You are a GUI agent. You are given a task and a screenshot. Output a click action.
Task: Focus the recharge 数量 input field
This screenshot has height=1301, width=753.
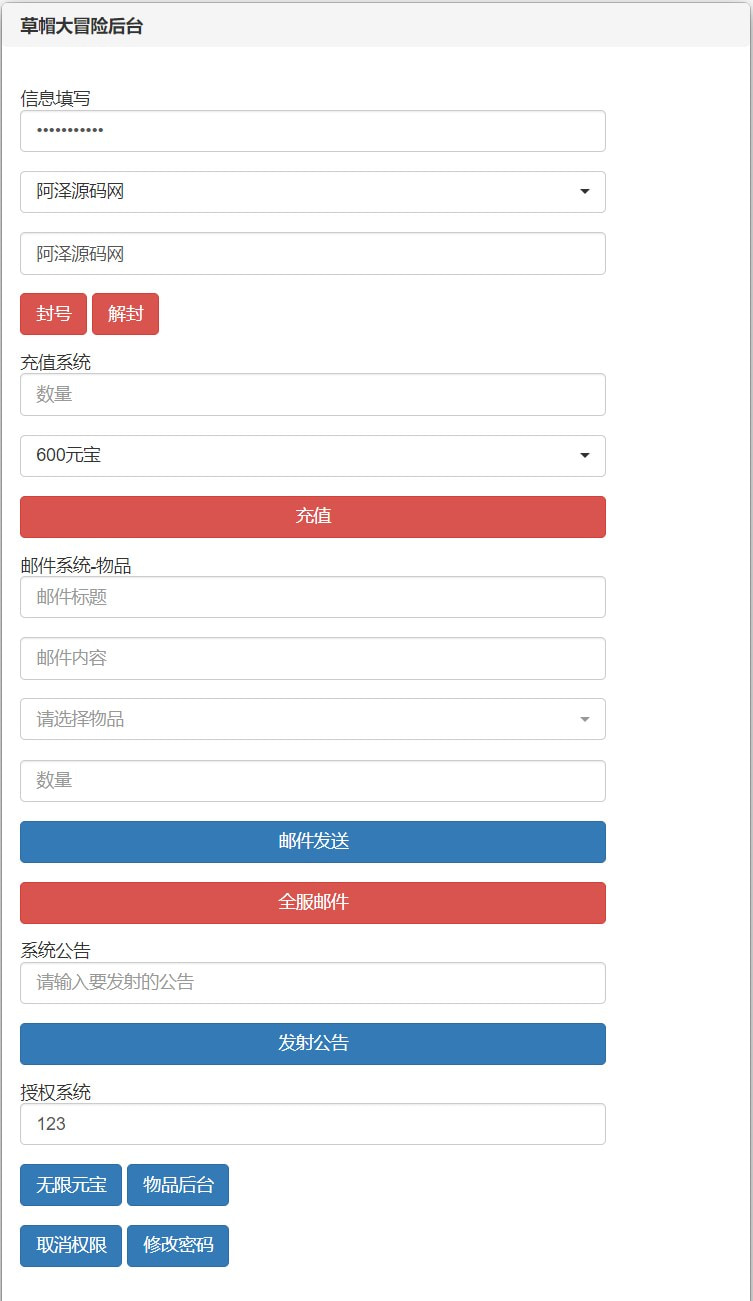312,395
